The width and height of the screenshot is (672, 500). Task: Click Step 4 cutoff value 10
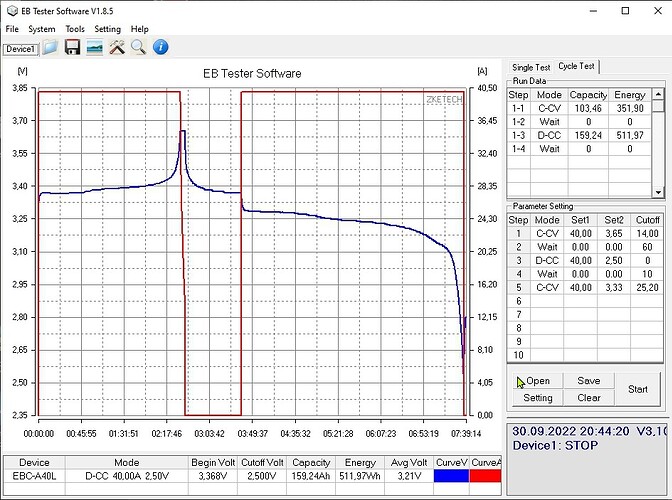pyautogui.click(x=647, y=274)
